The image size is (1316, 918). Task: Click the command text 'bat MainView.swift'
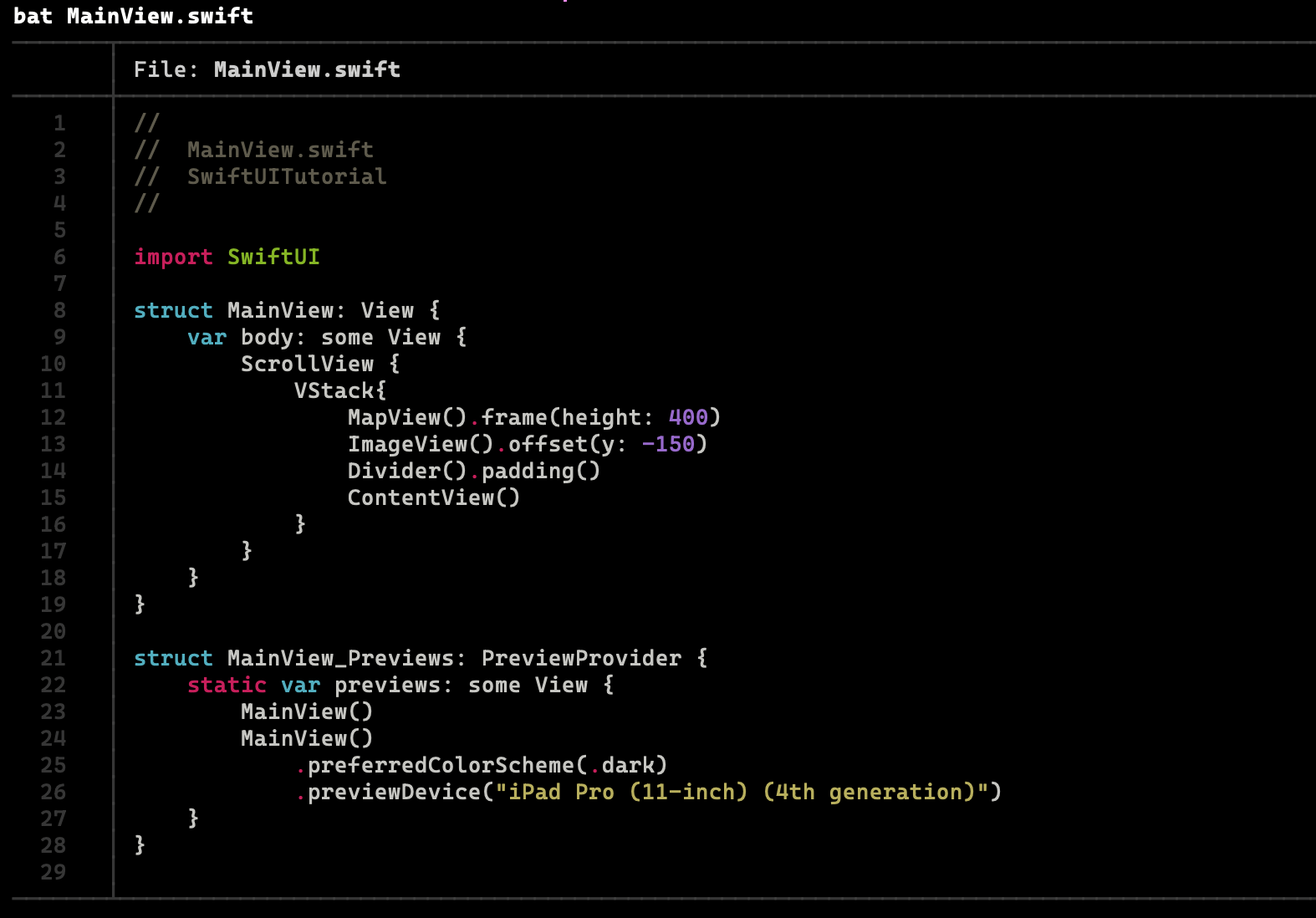coord(133,16)
